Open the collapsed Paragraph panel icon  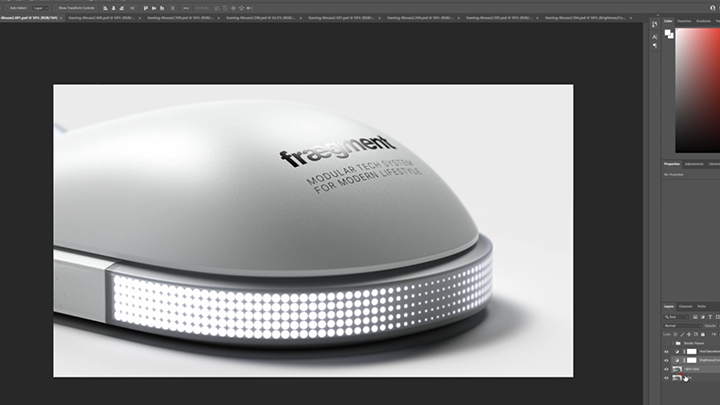pos(654,46)
